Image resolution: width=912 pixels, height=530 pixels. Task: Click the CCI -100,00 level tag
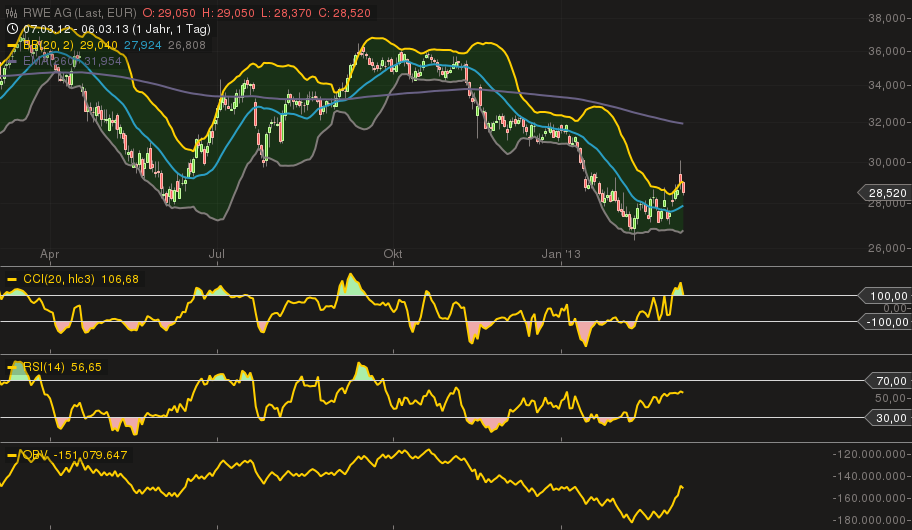pos(886,321)
